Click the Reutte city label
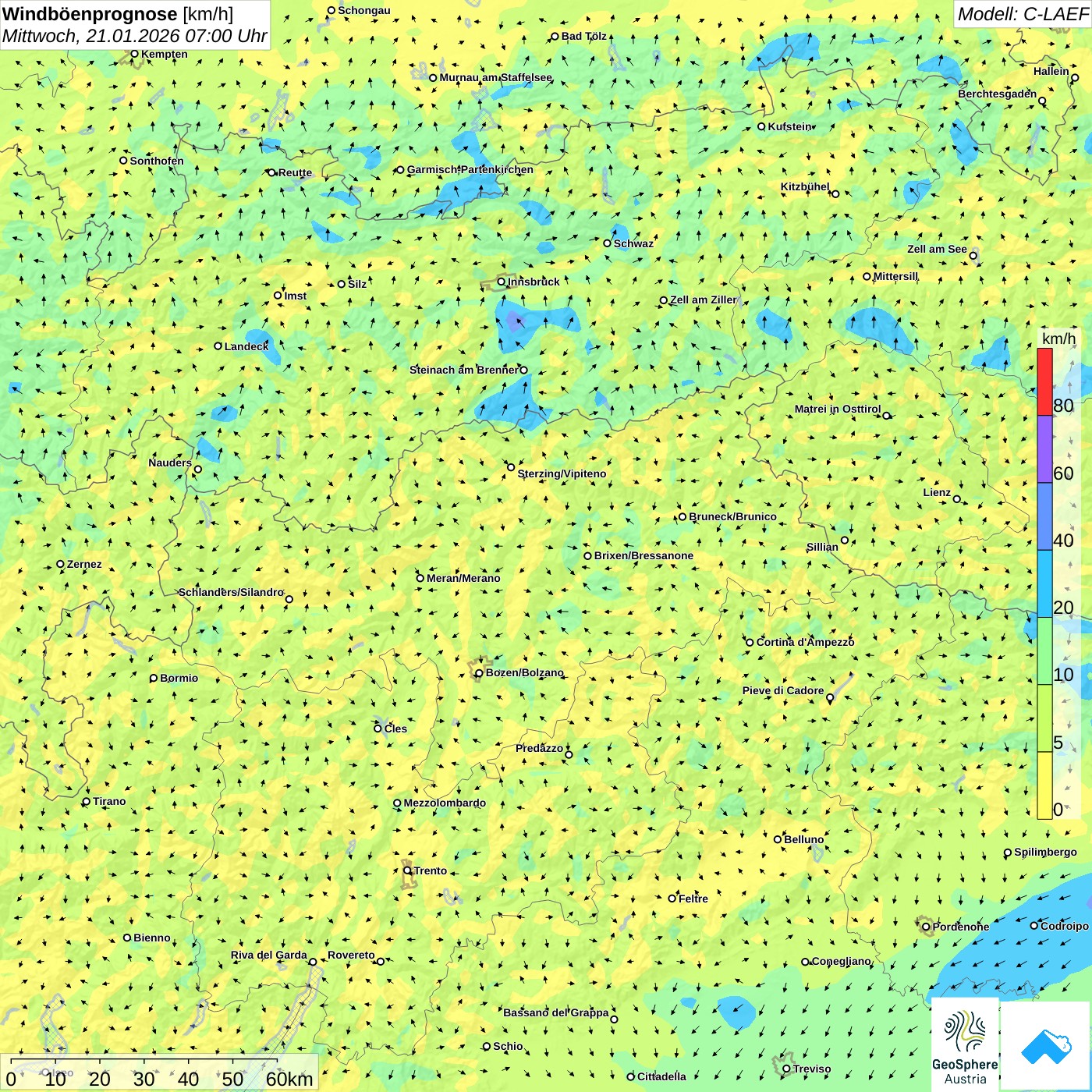1092x1092 pixels. pyautogui.click(x=295, y=172)
